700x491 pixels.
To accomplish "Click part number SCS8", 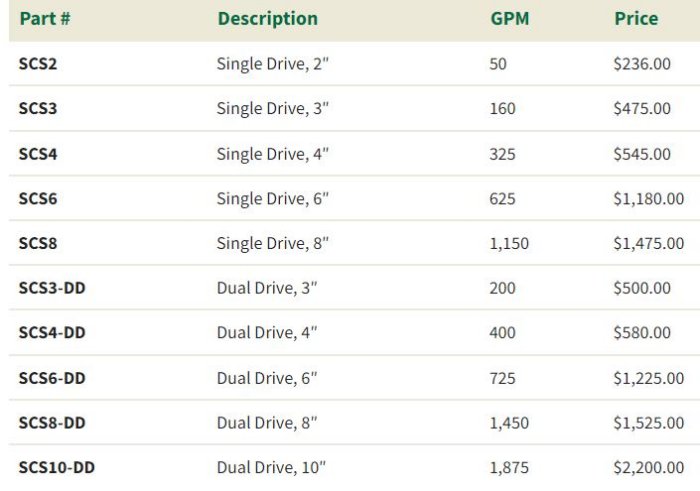I will (x=37, y=243).
